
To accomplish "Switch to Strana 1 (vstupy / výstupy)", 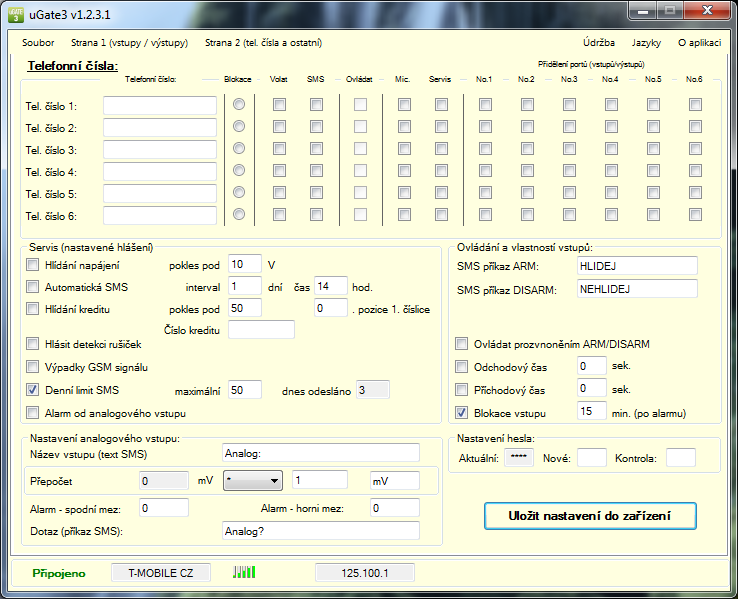I will (x=129, y=43).
